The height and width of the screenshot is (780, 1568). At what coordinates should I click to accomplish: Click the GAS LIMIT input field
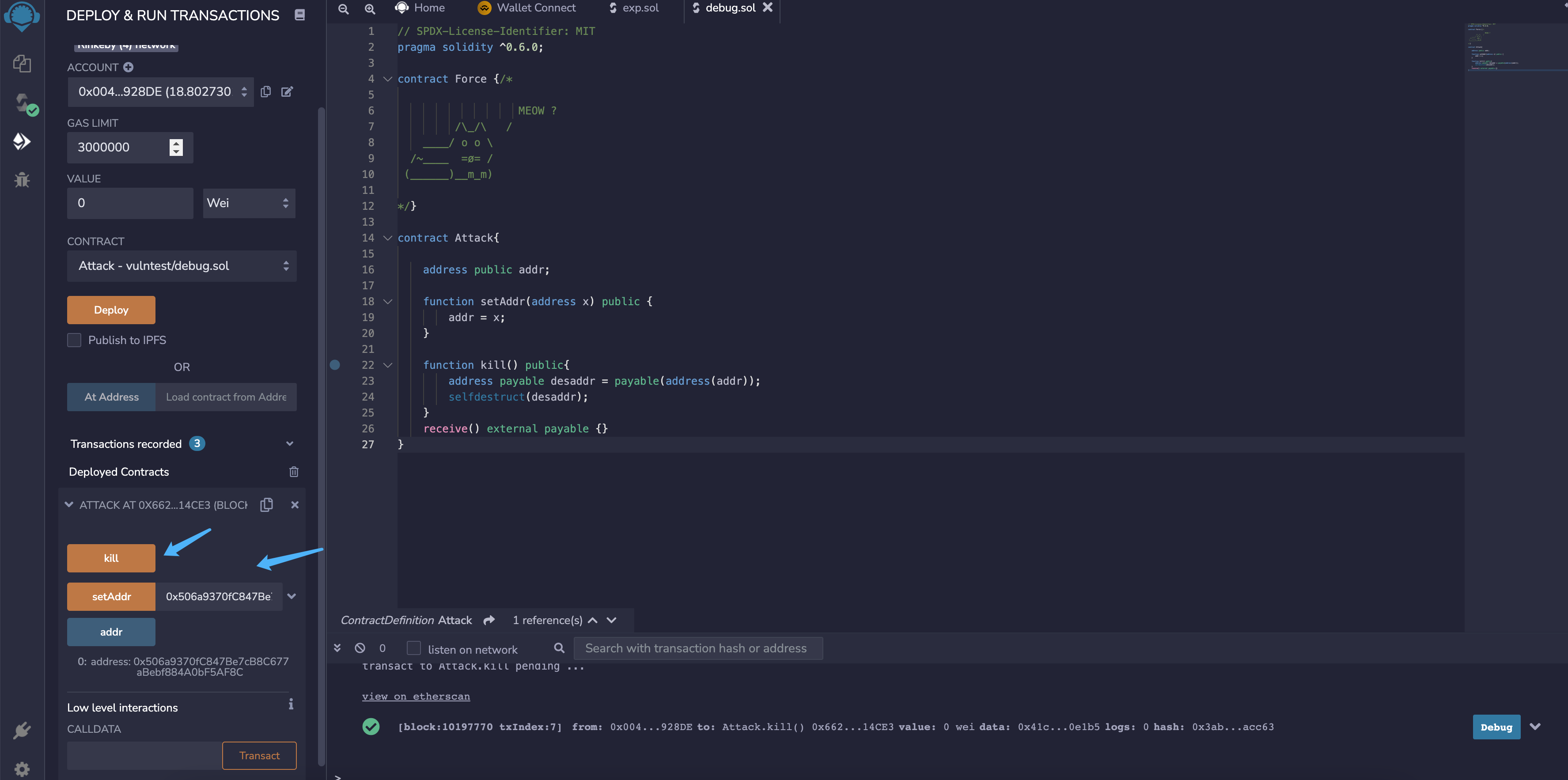(x=130, y=148)
